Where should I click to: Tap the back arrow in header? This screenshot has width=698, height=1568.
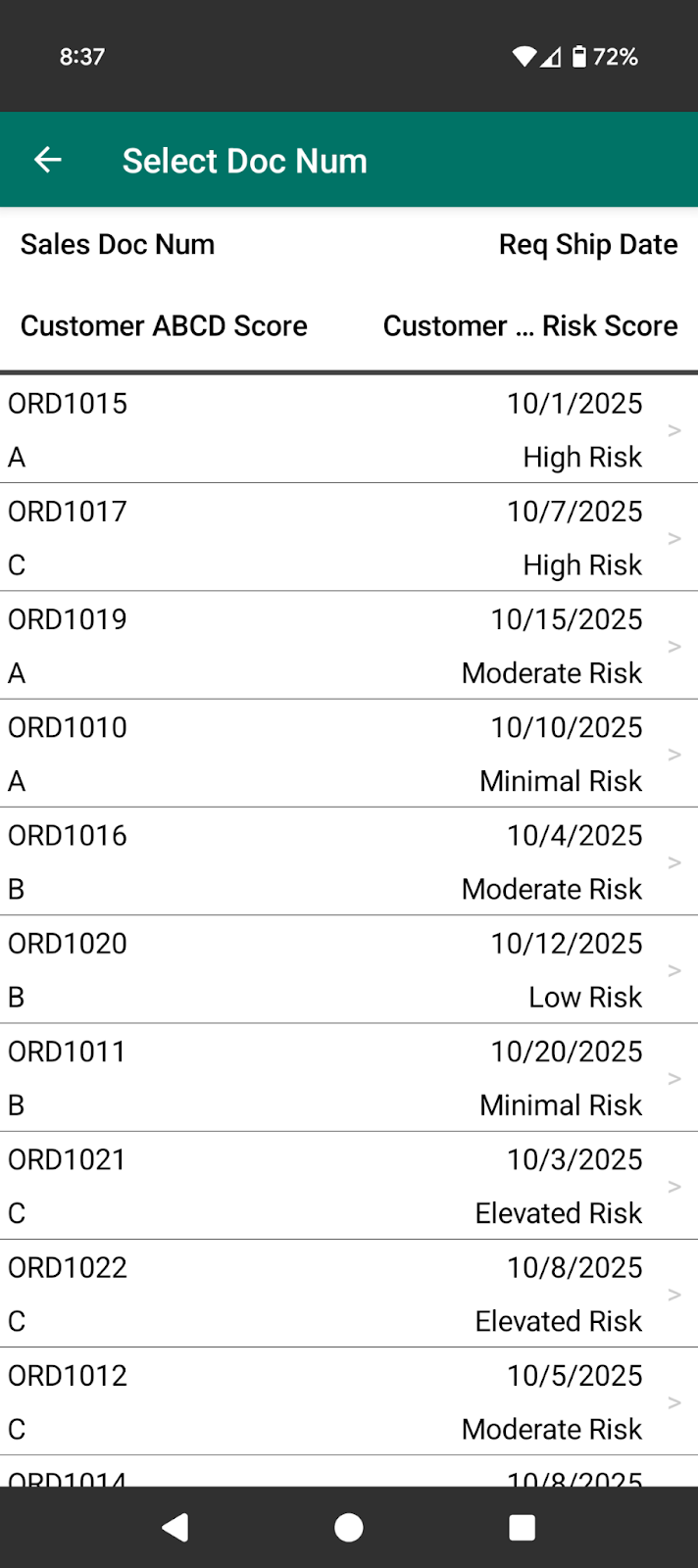click(48, 160)
